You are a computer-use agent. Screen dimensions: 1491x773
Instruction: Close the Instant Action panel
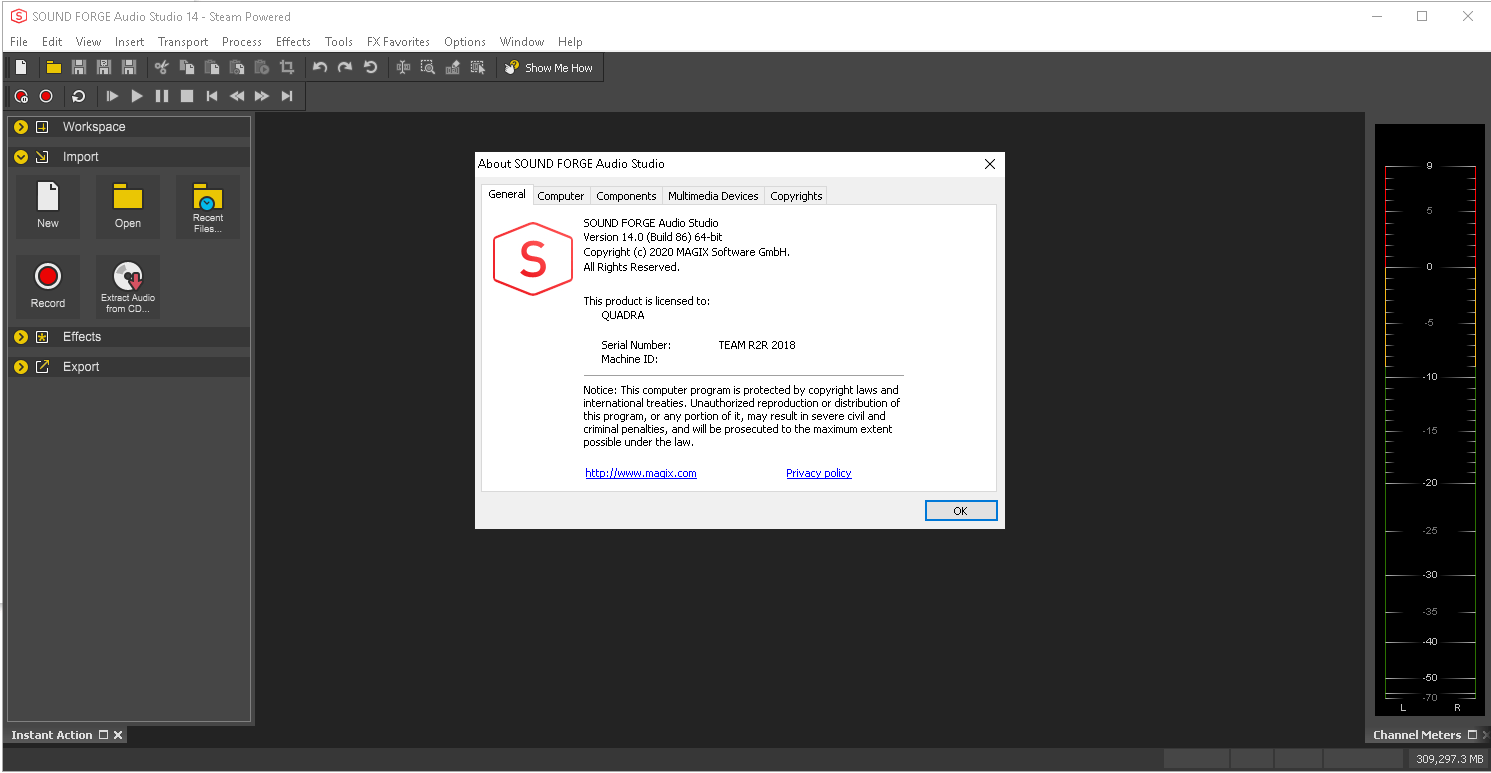(118, 735)
